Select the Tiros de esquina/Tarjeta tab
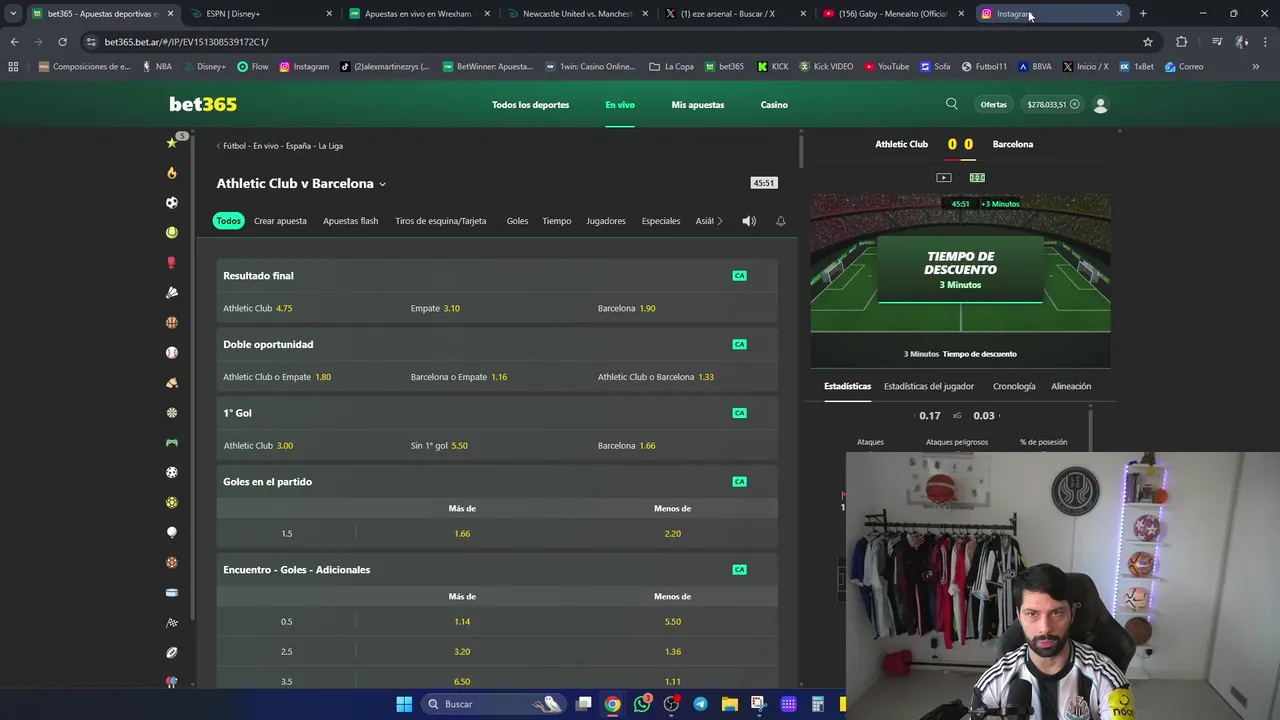This screenshot has width=1280, height=720. (440, 221)
